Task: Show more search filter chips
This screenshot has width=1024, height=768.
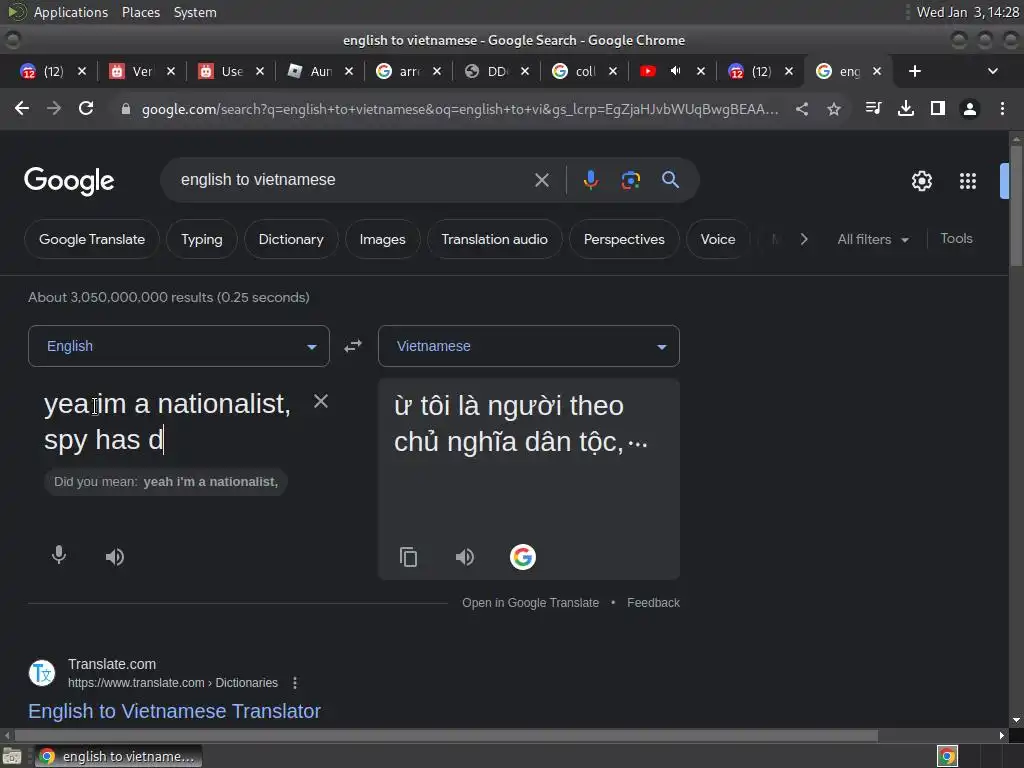Action: click(804, 239)
